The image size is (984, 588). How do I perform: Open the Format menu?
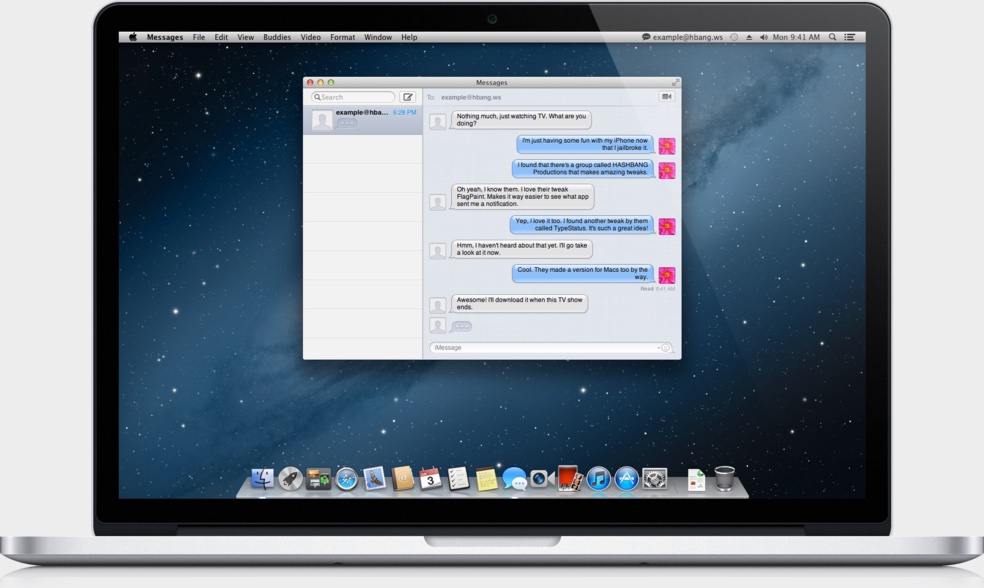tap(343, 37)
